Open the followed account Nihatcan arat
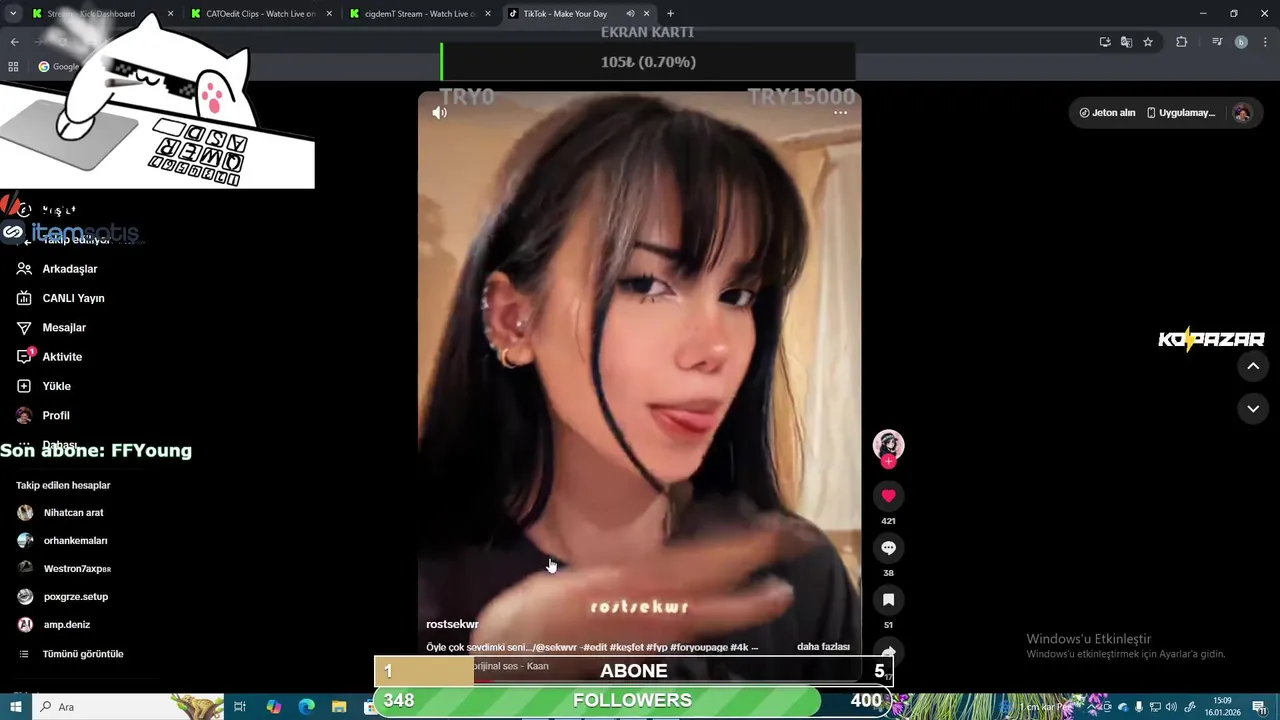 tap(61, 513)
